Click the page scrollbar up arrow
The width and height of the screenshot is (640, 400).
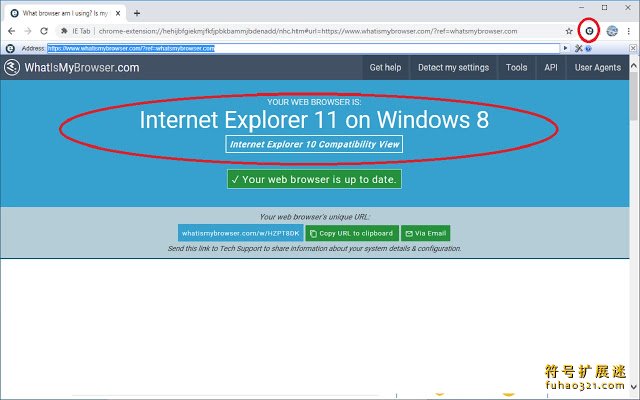coord(634,65)
